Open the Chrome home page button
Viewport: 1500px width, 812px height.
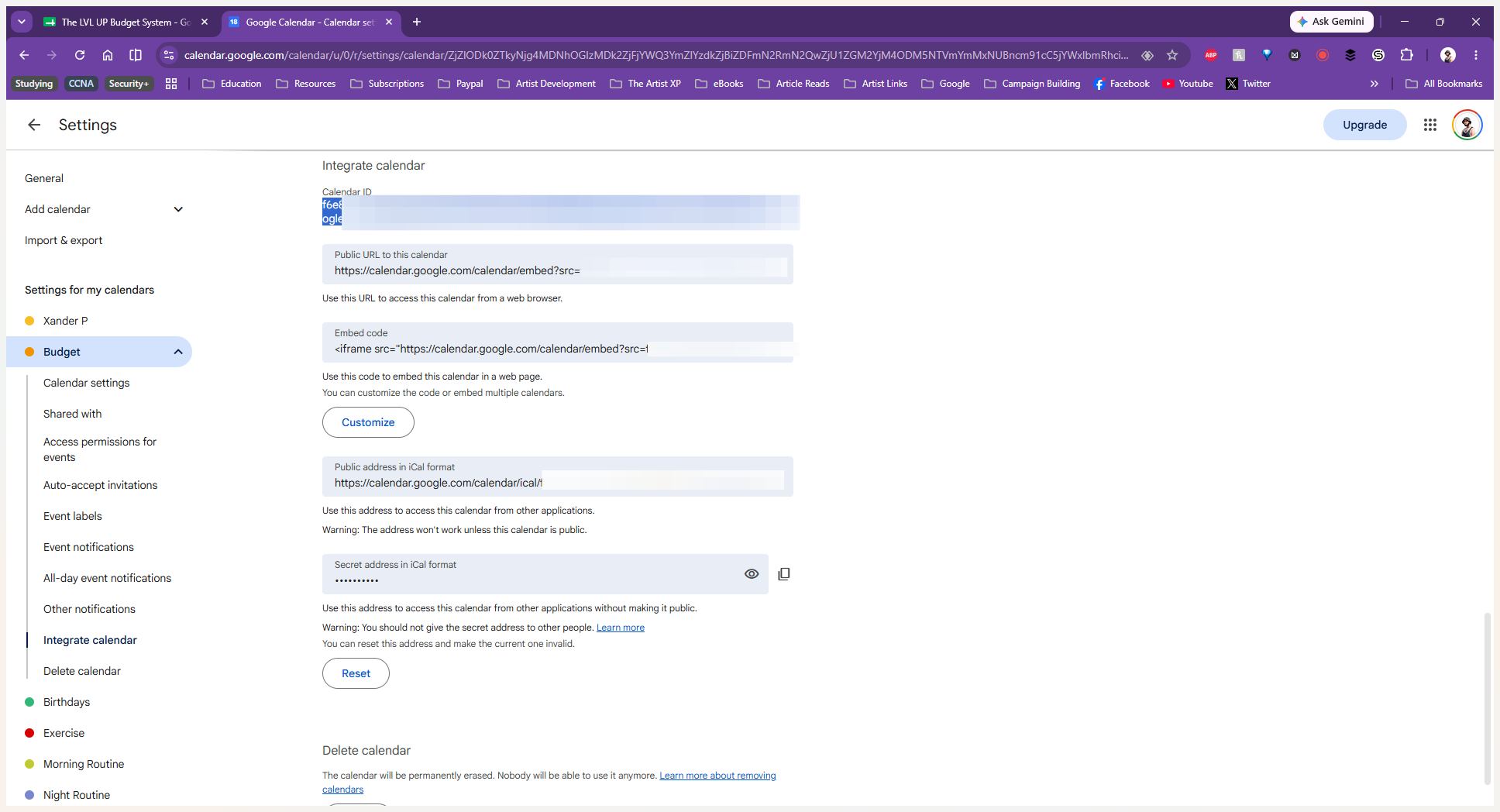pyautogui.click(x=108, y=55)
